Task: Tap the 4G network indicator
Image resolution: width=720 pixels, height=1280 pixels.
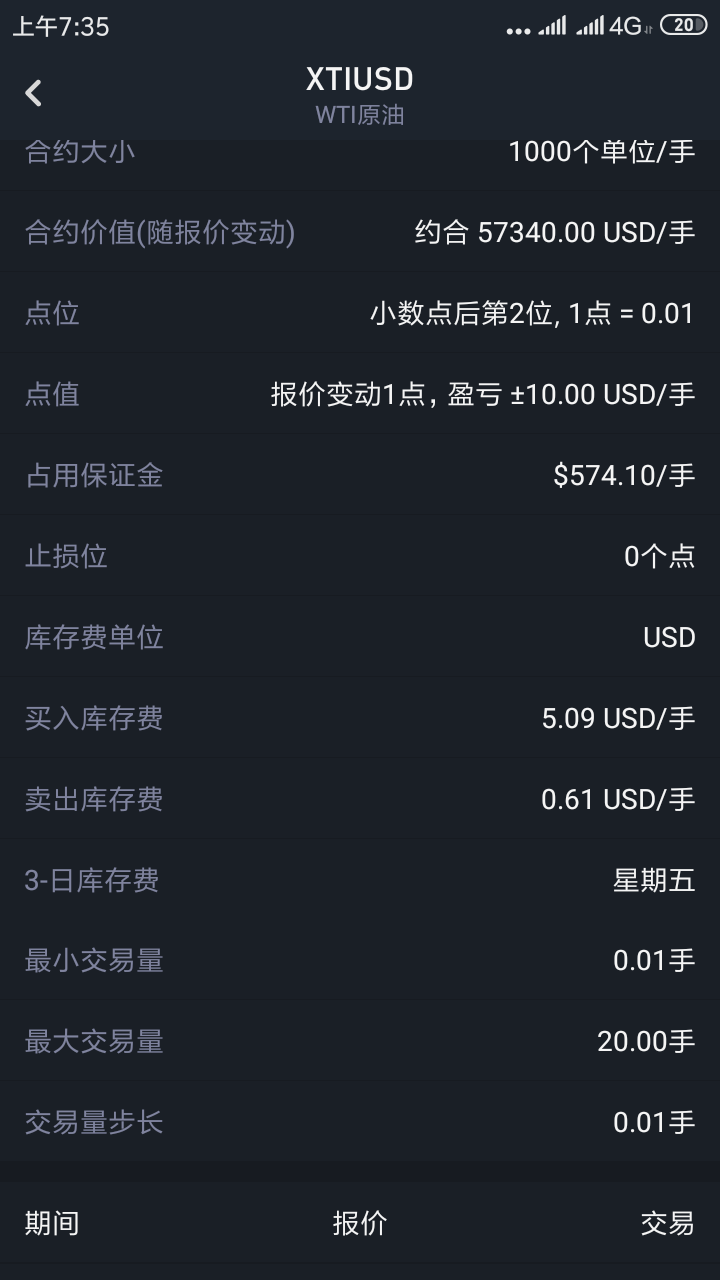Action: point(626,26)
